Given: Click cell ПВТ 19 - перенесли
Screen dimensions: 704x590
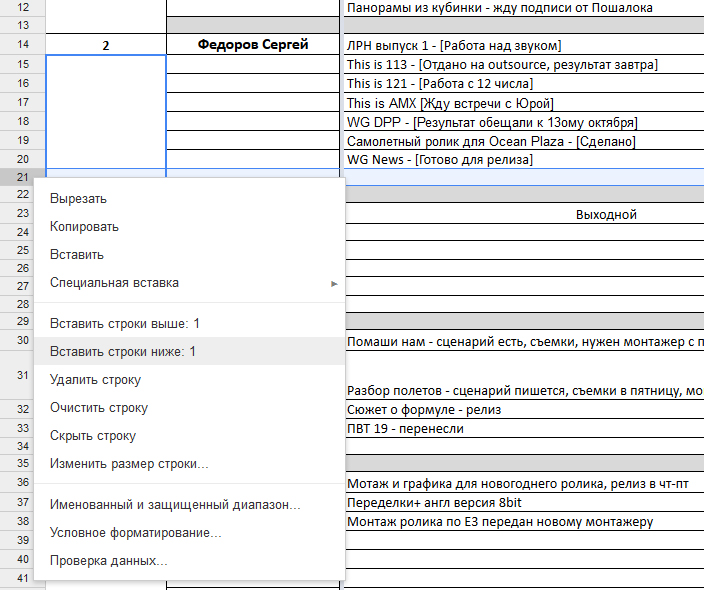Looking at the screenshot, I should pyautogui.click(x=524, y=428).
